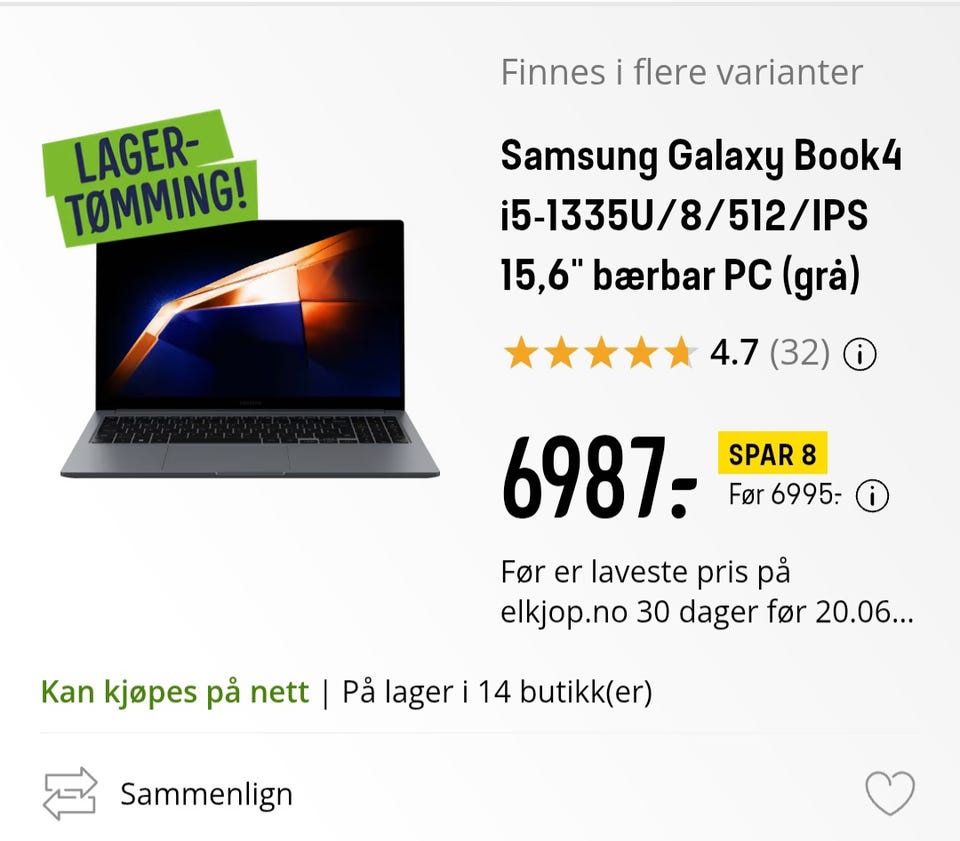The image size is (960, 841).
Task: Click the (32) reviews count
Action: 800,353
